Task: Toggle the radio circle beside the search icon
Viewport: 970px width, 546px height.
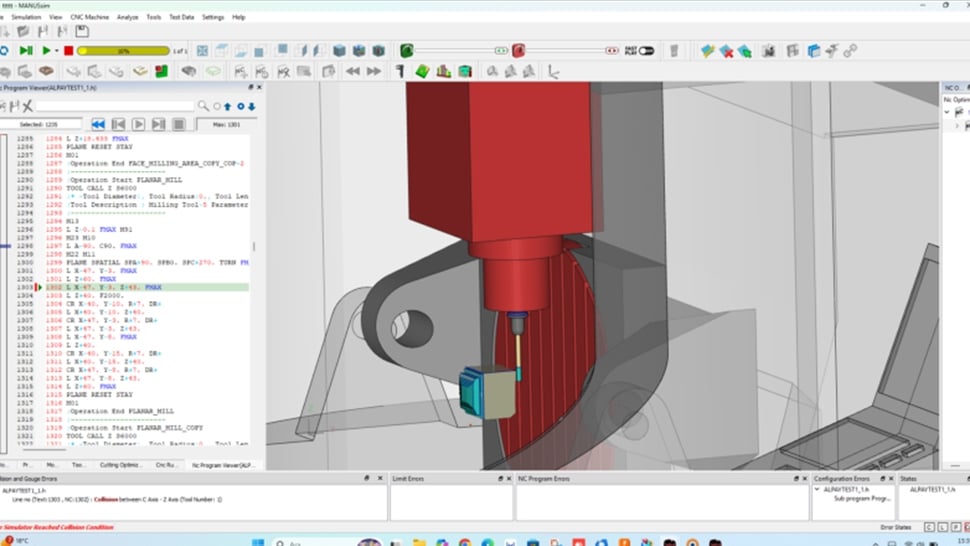Action: (216, 106)
